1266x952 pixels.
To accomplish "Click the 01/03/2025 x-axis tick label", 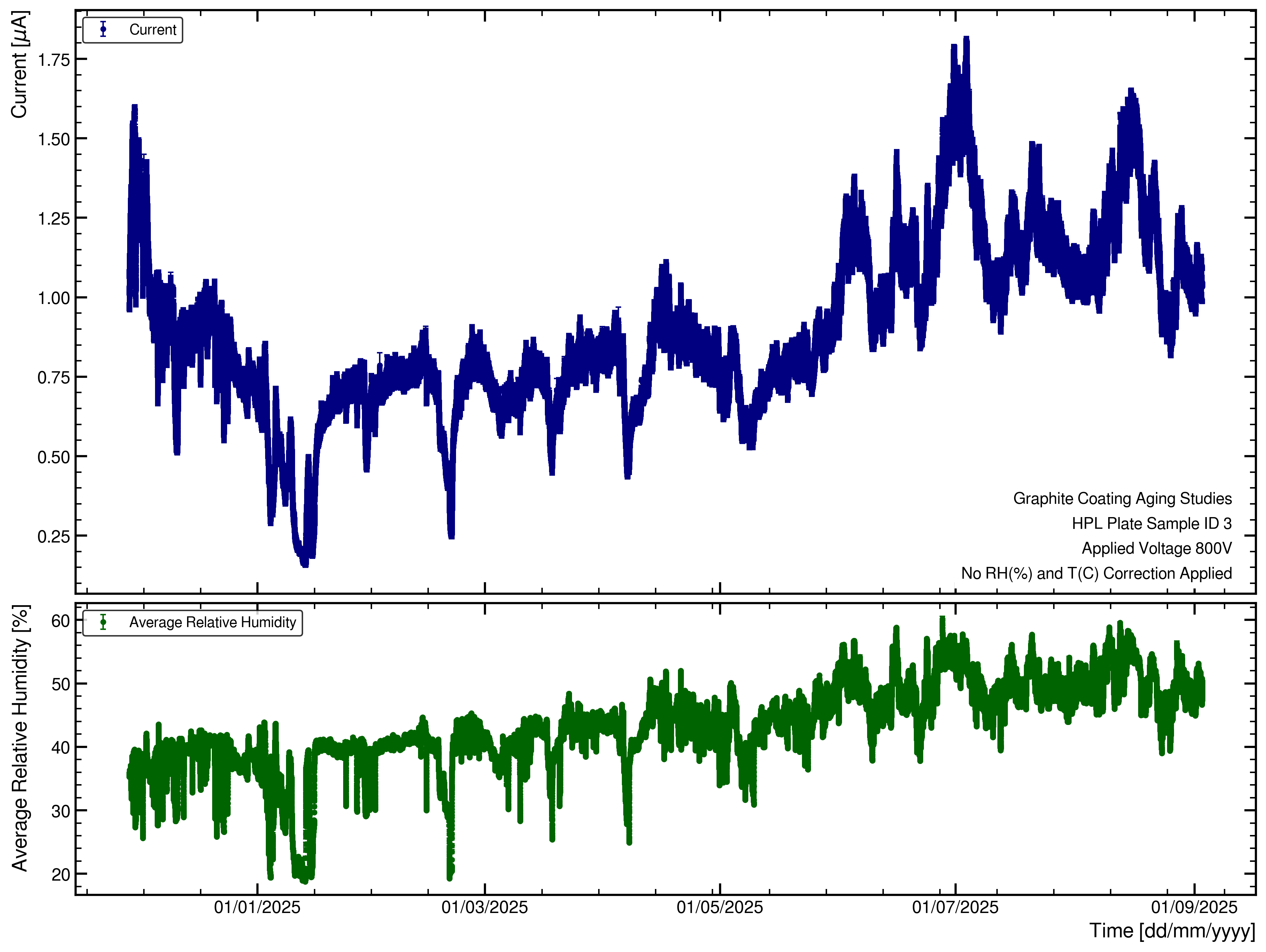I will click(x=484, y=907).
